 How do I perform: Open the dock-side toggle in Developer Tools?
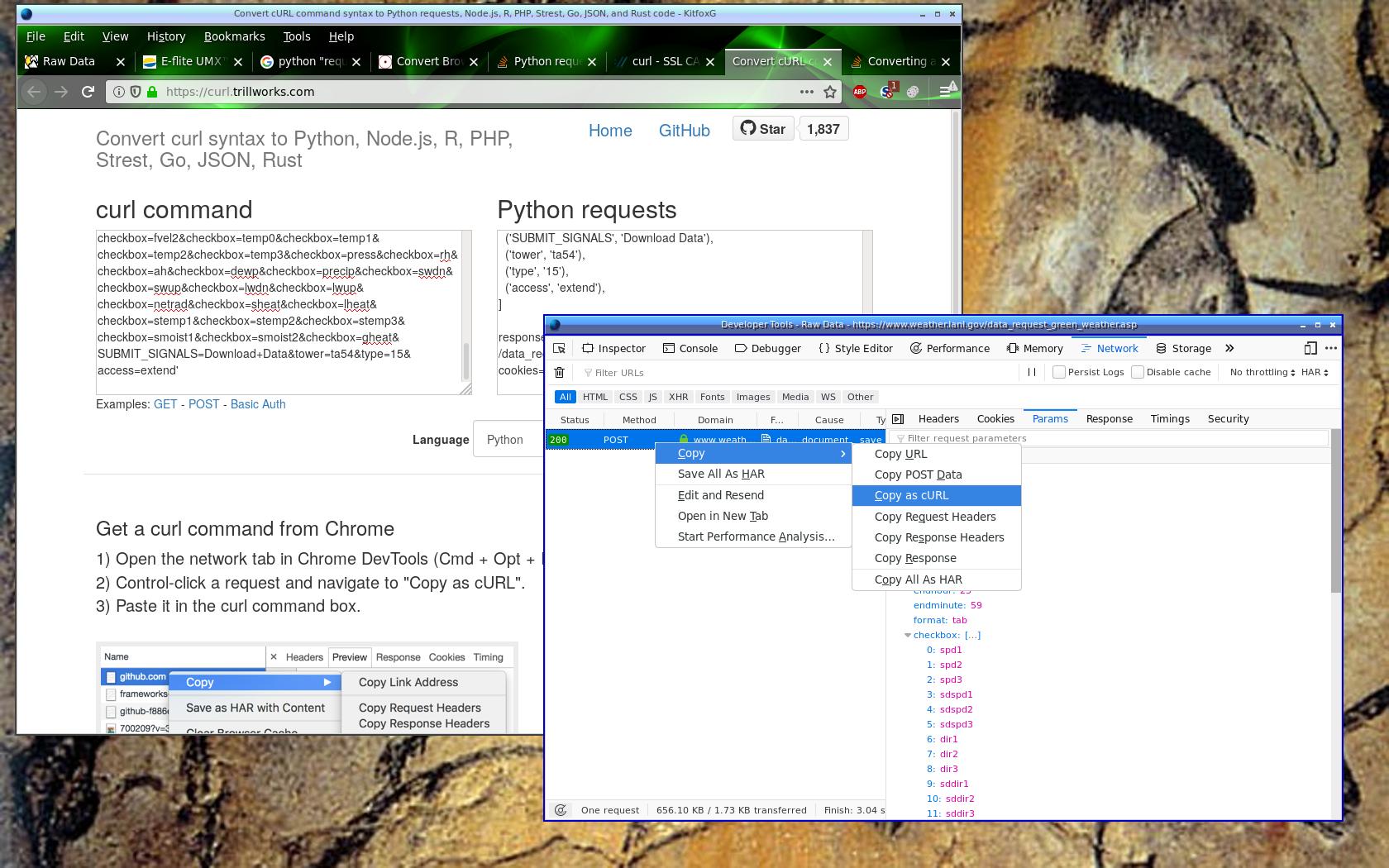[x=1310, y=348]
